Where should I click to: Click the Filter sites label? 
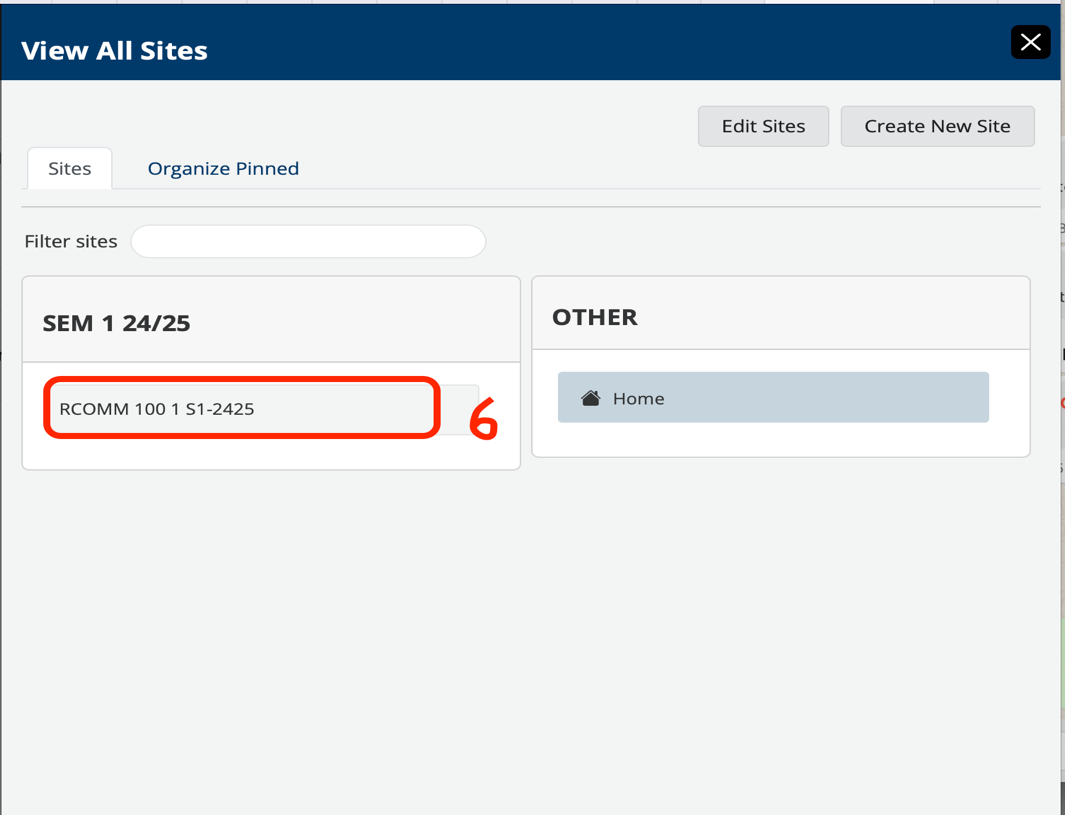[70, 241]
